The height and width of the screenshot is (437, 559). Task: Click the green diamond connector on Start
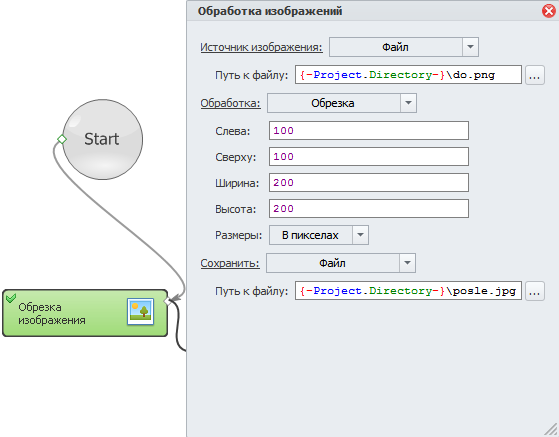pyautogui.click(x=62, y=139)
